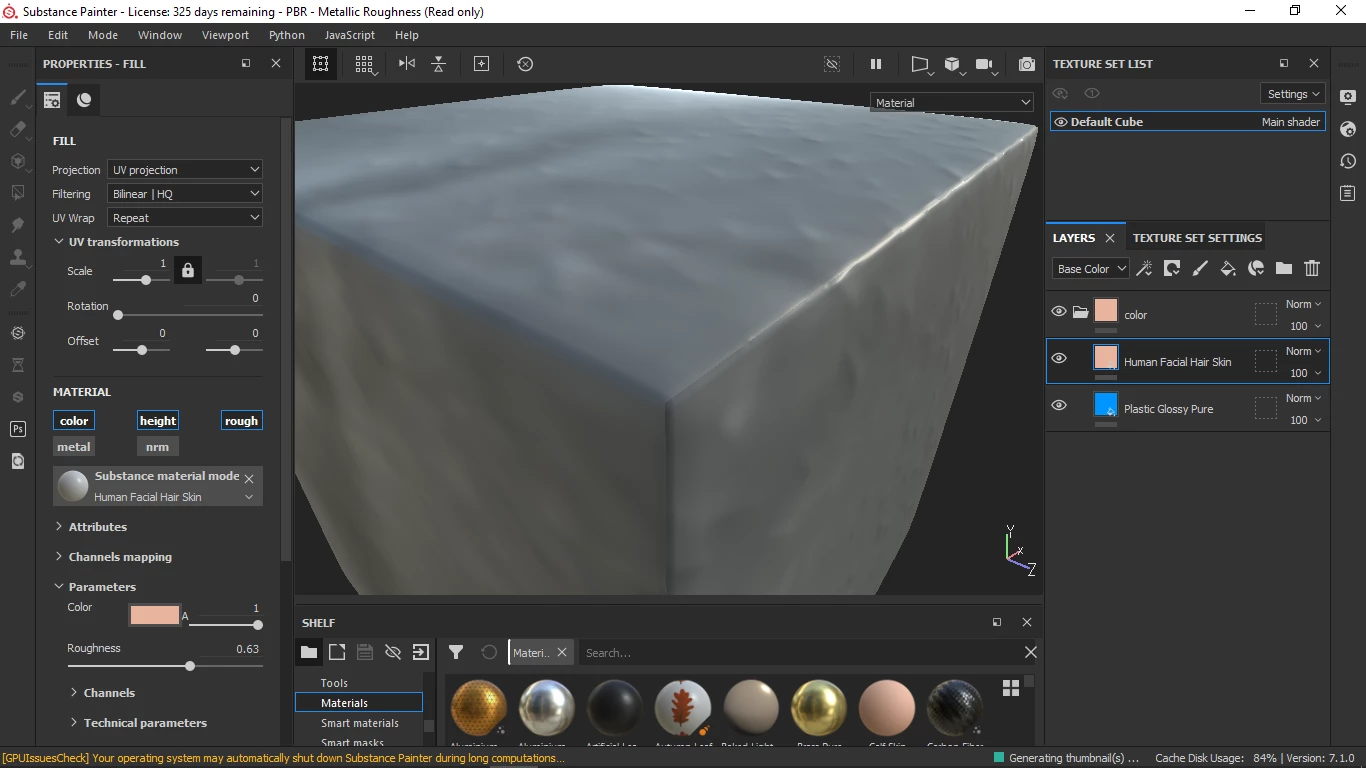This screenshot has width=1366, height=768.
Task: Open the camera screenshot tool
Action: pos(1027,64)
